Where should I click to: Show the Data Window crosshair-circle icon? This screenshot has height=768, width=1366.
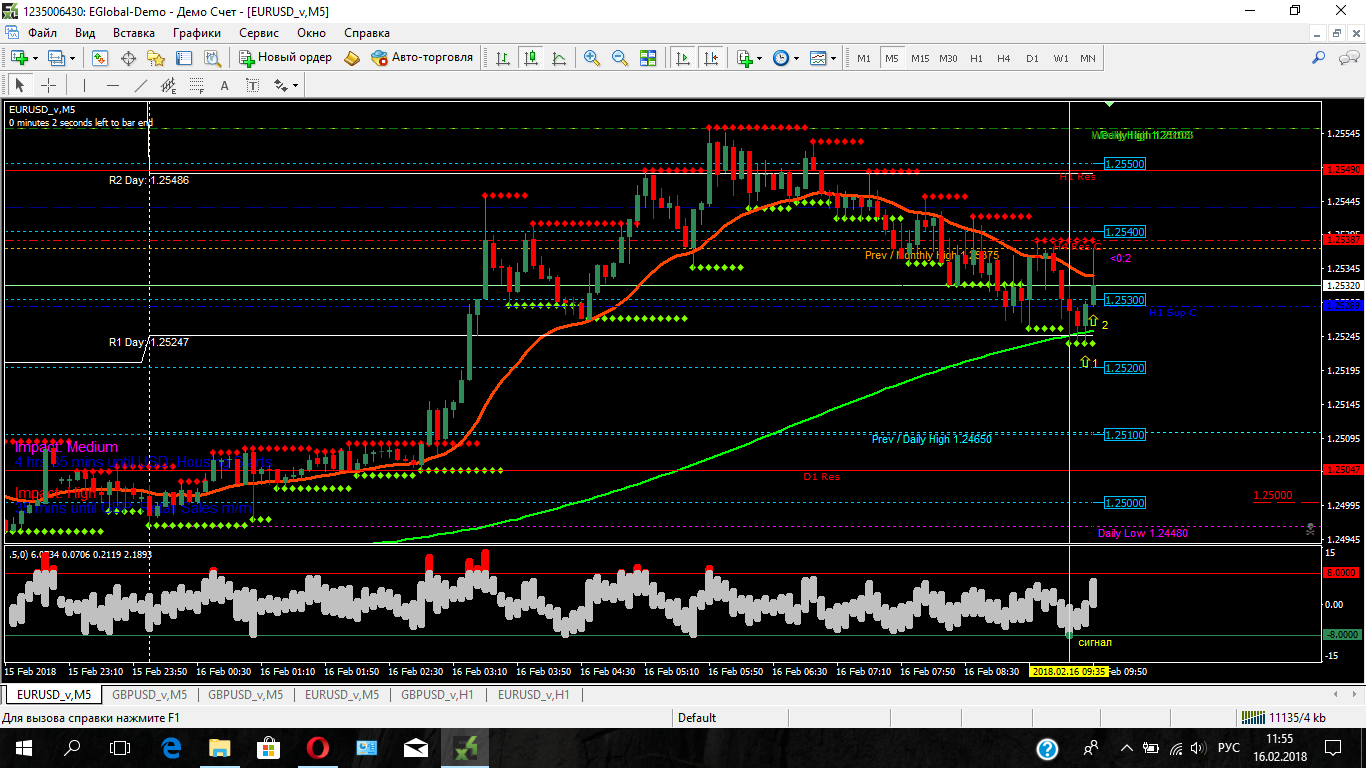coord(128,58)
